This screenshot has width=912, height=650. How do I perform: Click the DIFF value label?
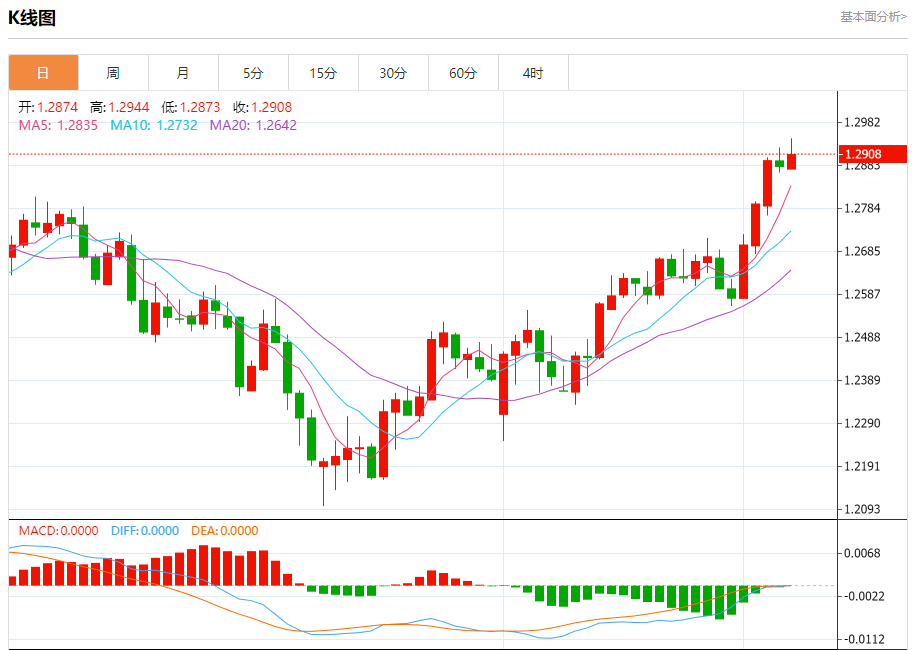coord(145,531)
